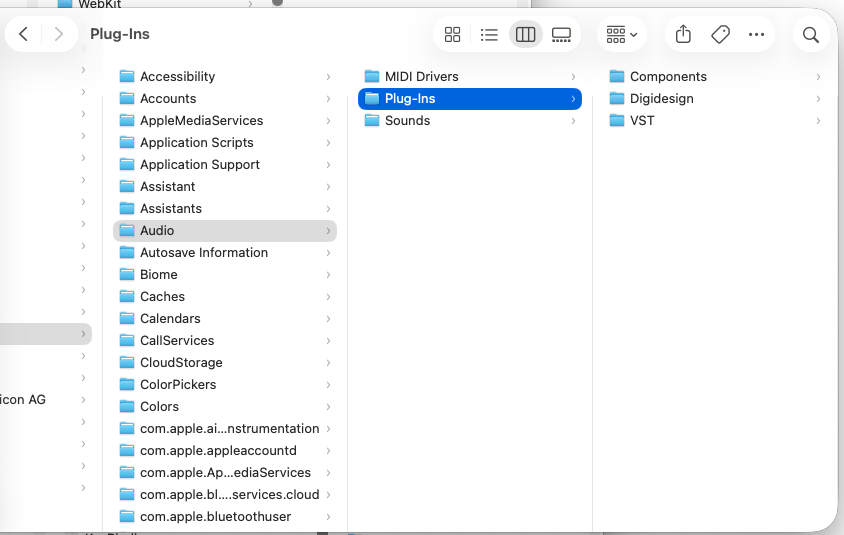Click the folder icon beside ColorPickers
844x535 pixels.
[x=127, y=384]
